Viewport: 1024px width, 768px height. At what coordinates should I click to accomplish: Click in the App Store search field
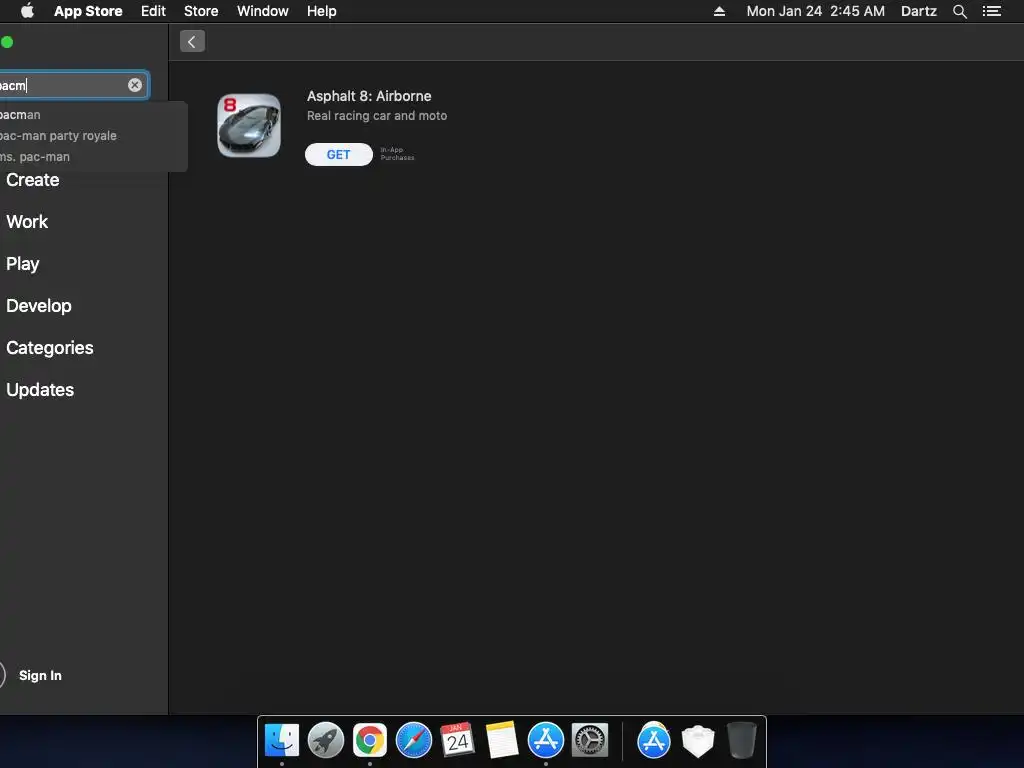point(72,85)
